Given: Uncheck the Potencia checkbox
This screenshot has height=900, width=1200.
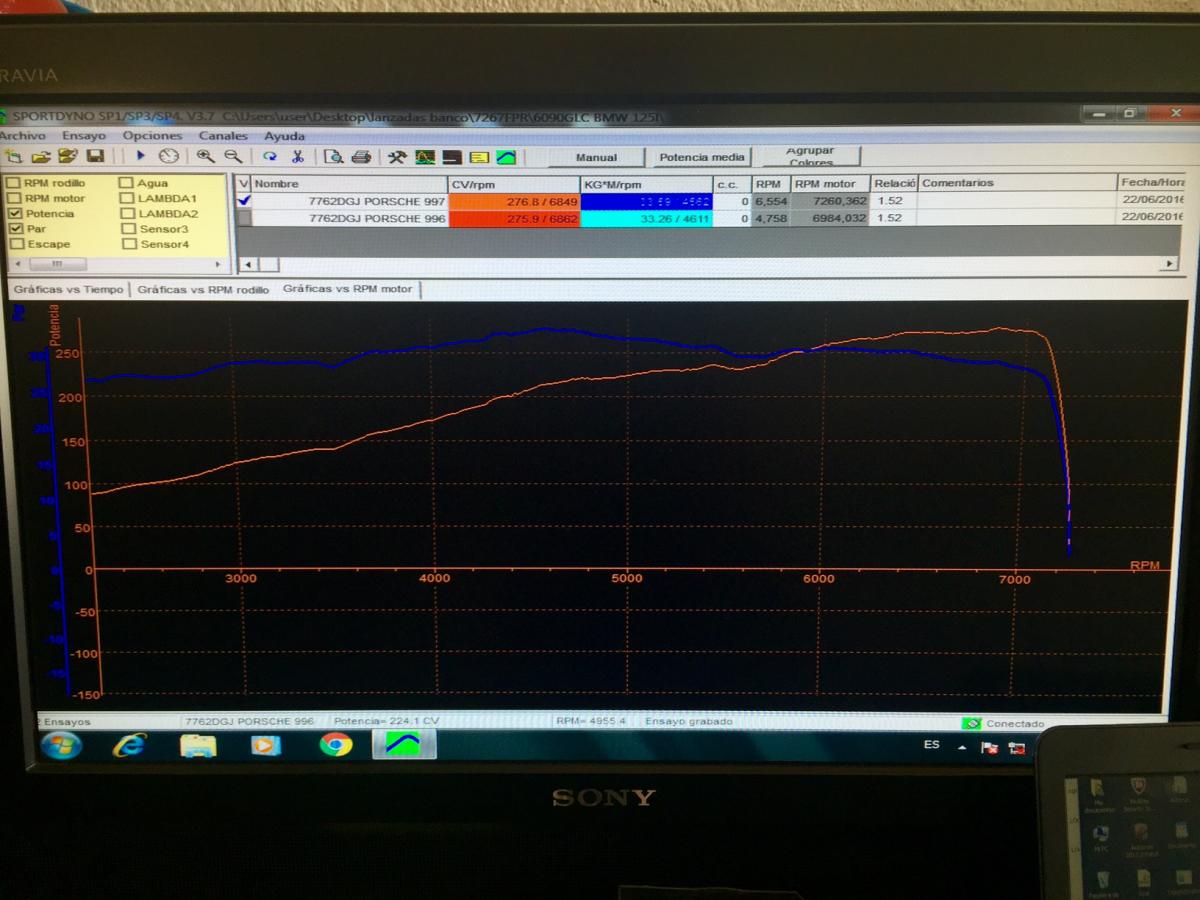Looking at the screenshot, I should [x=13, y=213].
